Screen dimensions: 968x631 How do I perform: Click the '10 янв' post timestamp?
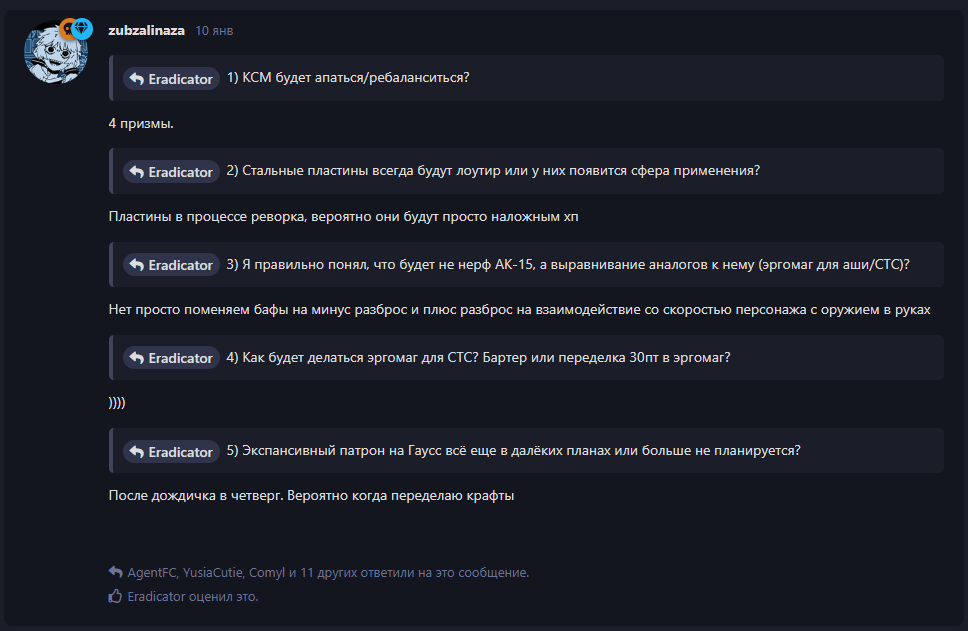[x=214, y=31]
